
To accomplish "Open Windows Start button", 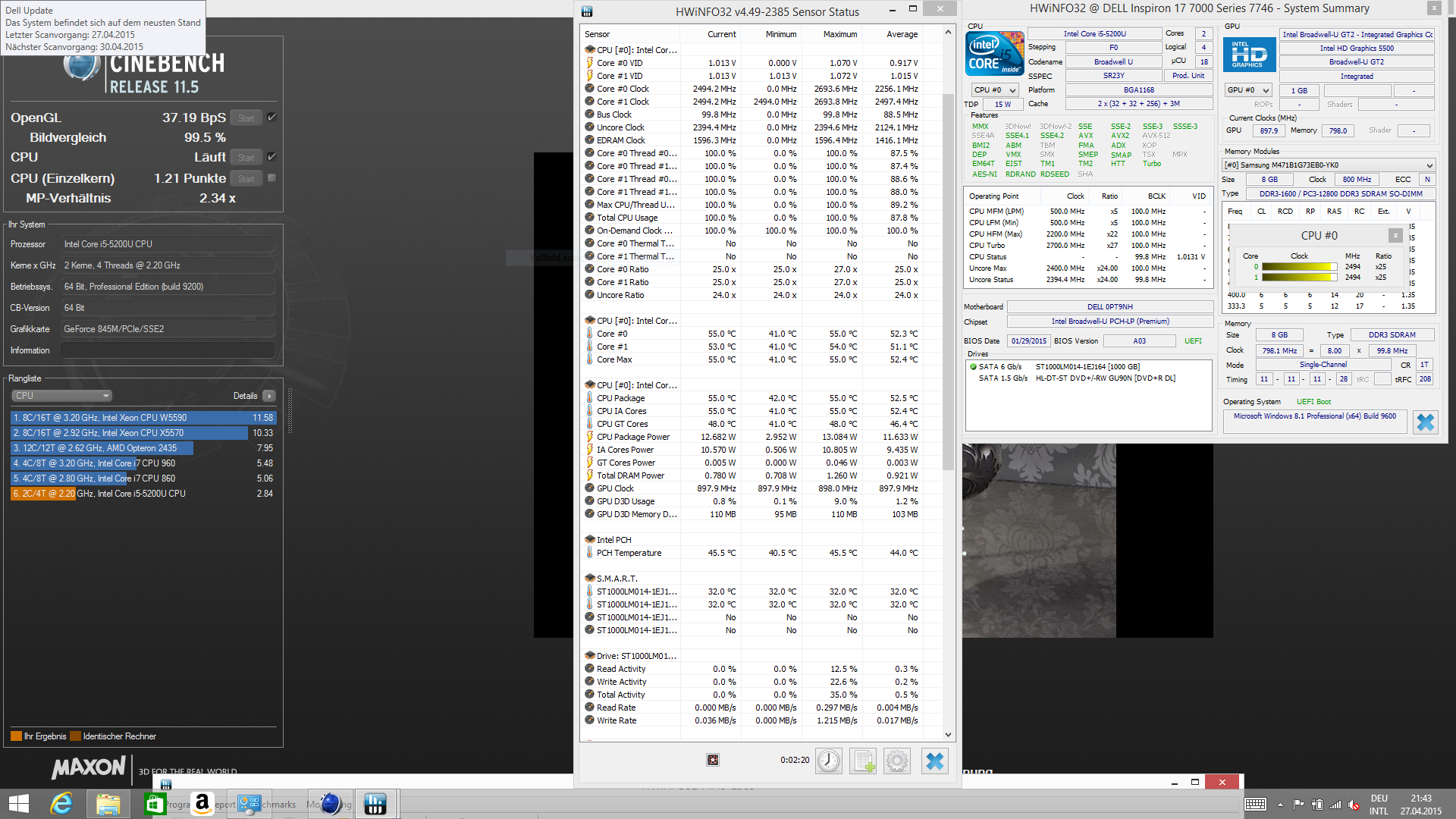I will [x=19, y=804].
